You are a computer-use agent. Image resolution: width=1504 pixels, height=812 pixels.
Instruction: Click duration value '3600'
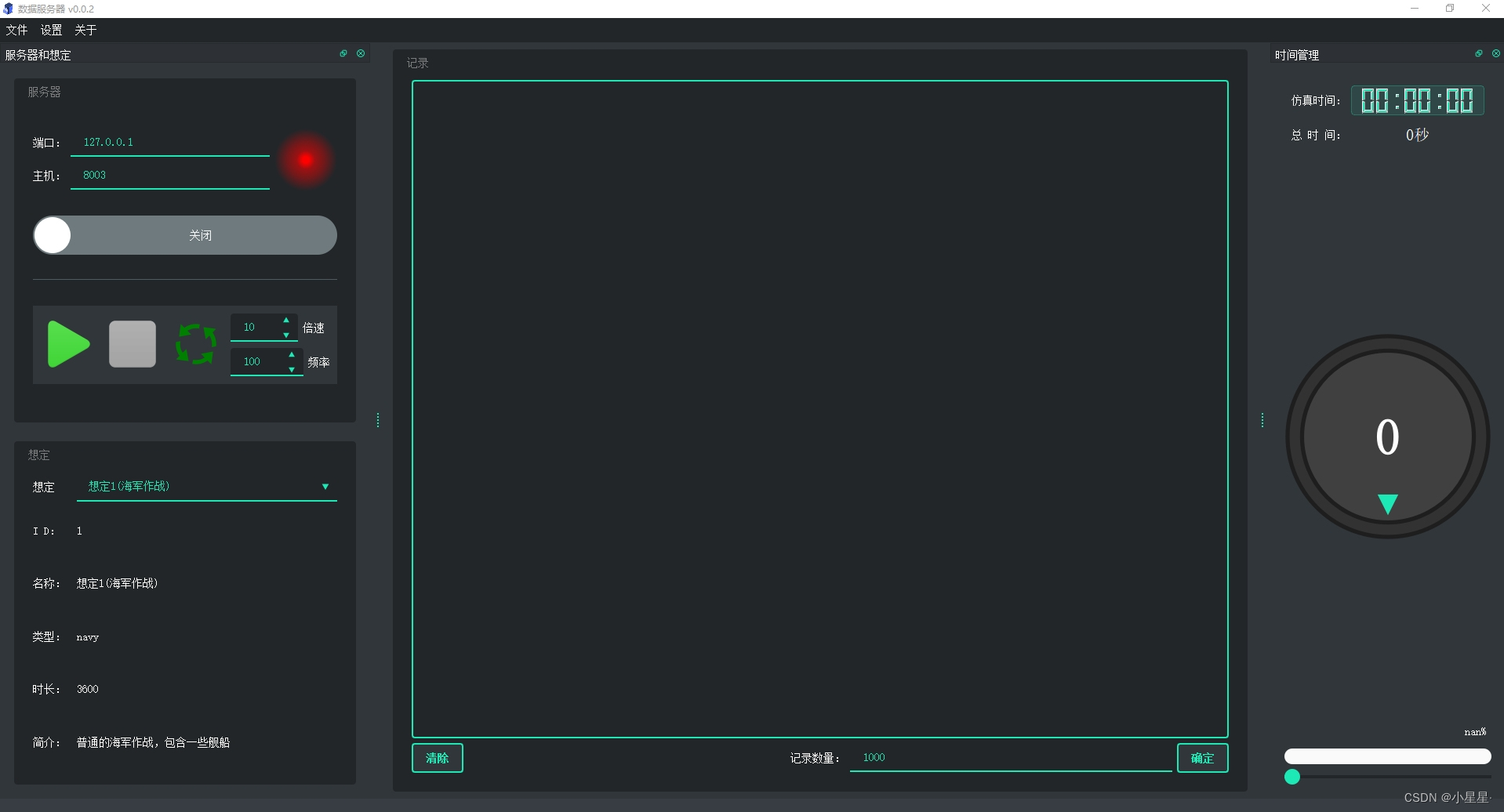(x=88, y=690)
